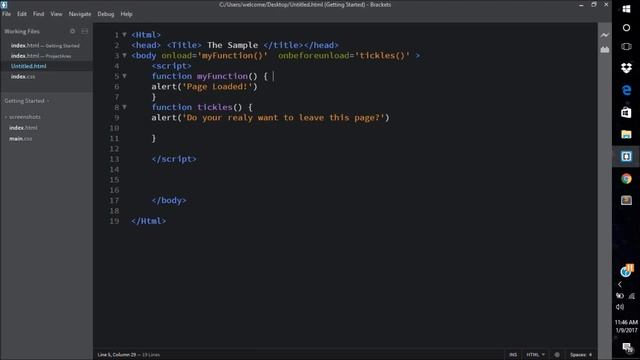Show hidden system tray icons chevron

click(620, 284)
